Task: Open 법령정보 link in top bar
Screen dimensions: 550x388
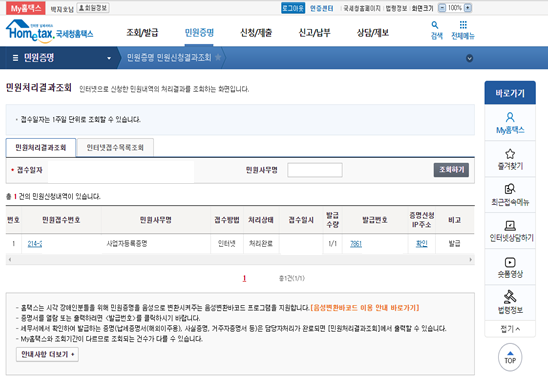Action: coord(396,8)
